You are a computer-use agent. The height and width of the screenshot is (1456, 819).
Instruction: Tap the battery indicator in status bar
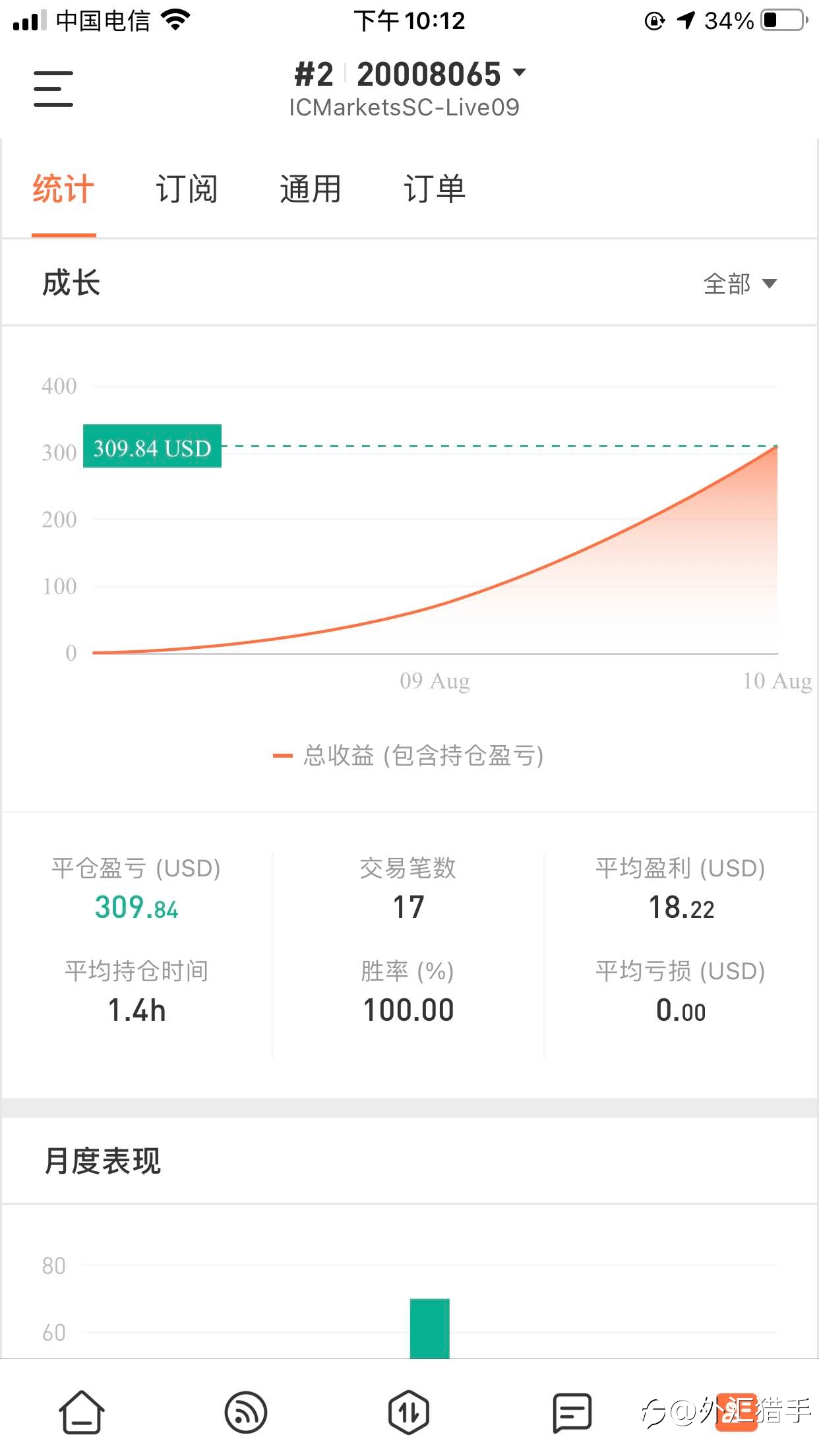[x=785, y=20]
